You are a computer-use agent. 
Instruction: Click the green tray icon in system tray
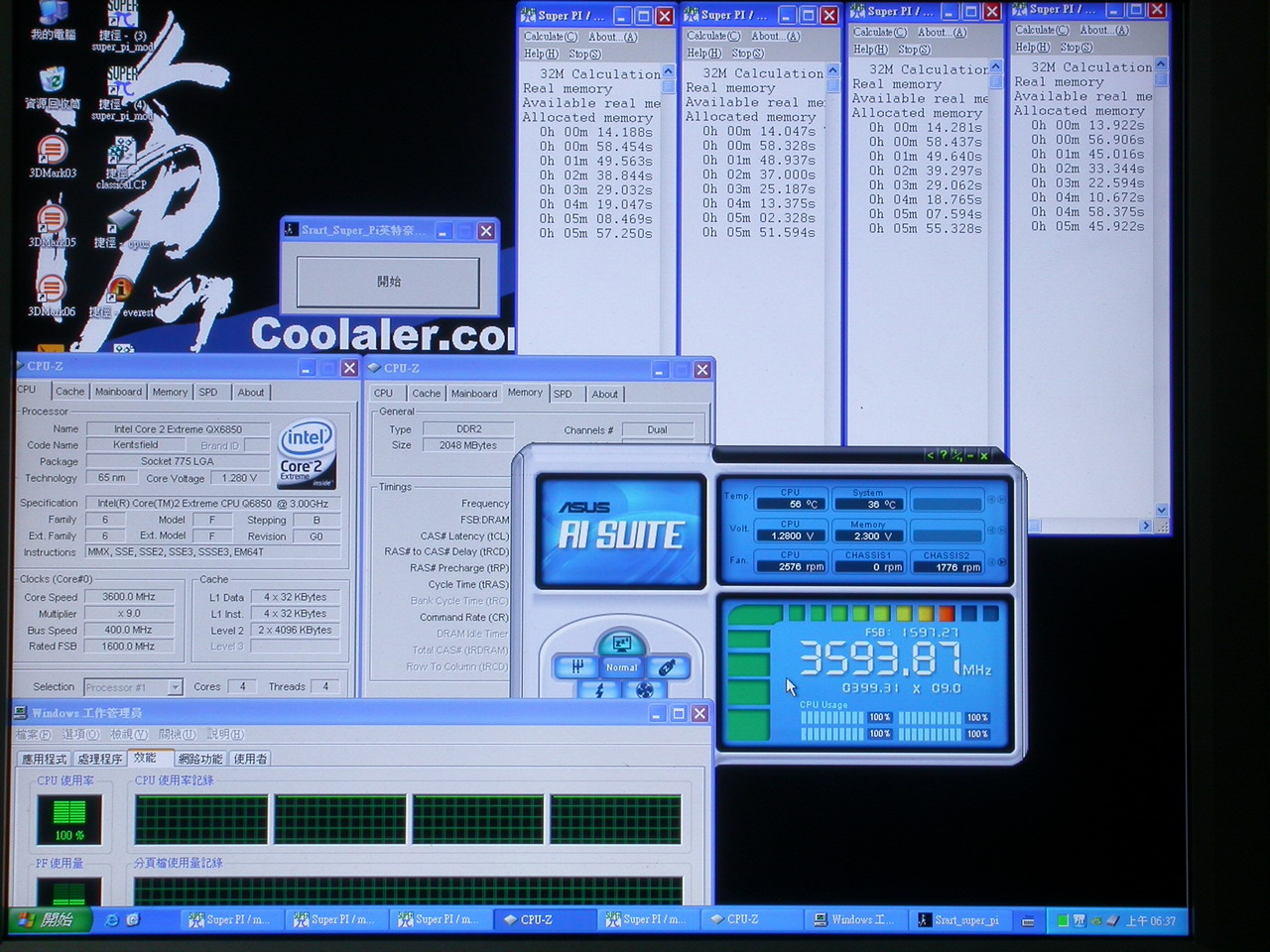1062,920
